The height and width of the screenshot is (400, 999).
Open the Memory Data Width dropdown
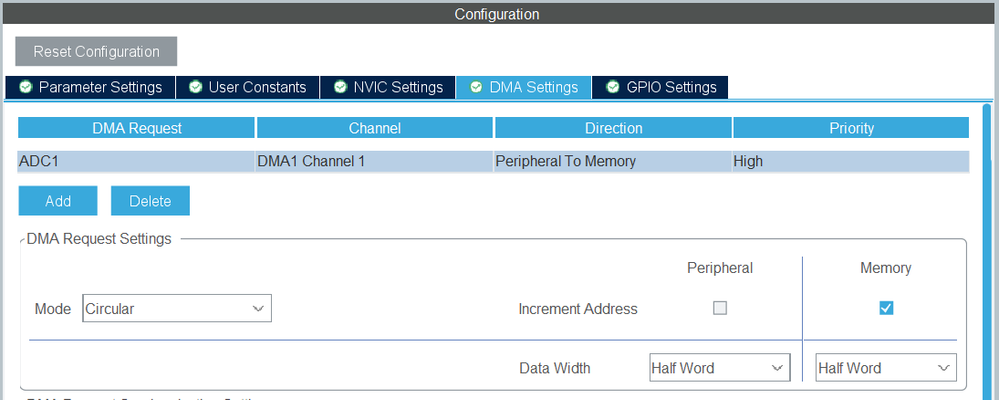886,368
